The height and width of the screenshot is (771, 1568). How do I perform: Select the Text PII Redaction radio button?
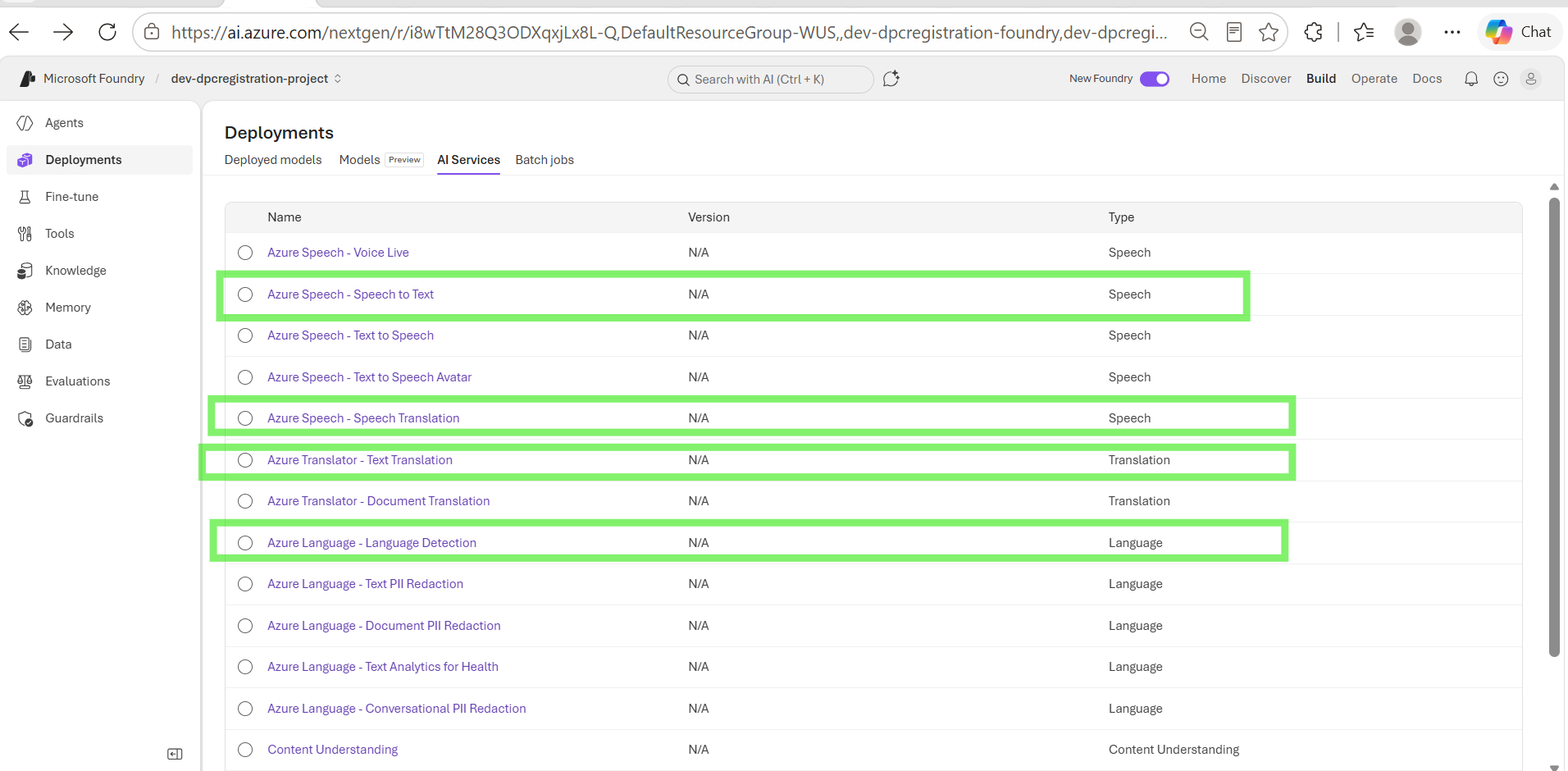[x=245, y=584]
